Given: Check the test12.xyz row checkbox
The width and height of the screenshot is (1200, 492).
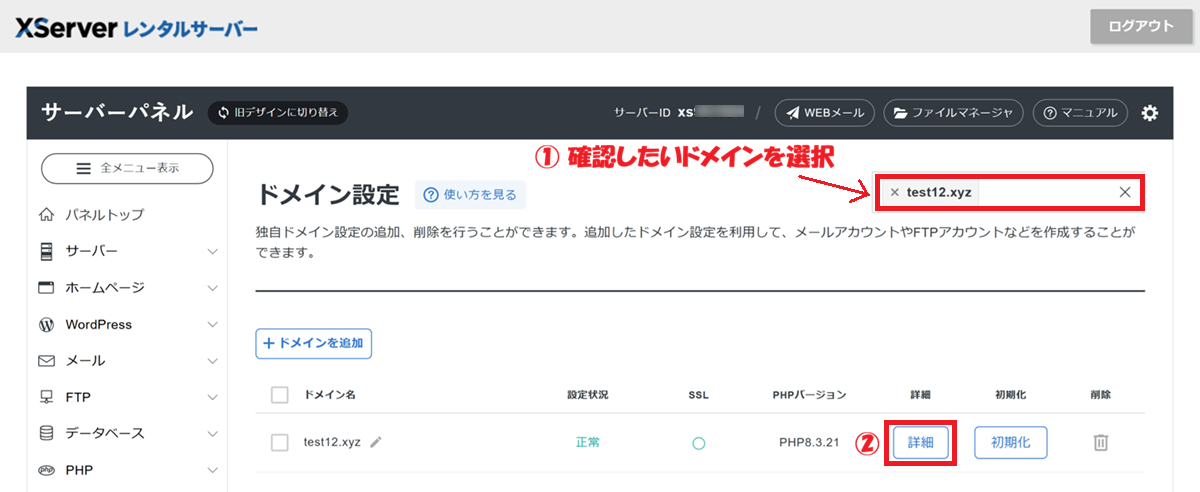Looking at the screenshot, I should 280,442.
